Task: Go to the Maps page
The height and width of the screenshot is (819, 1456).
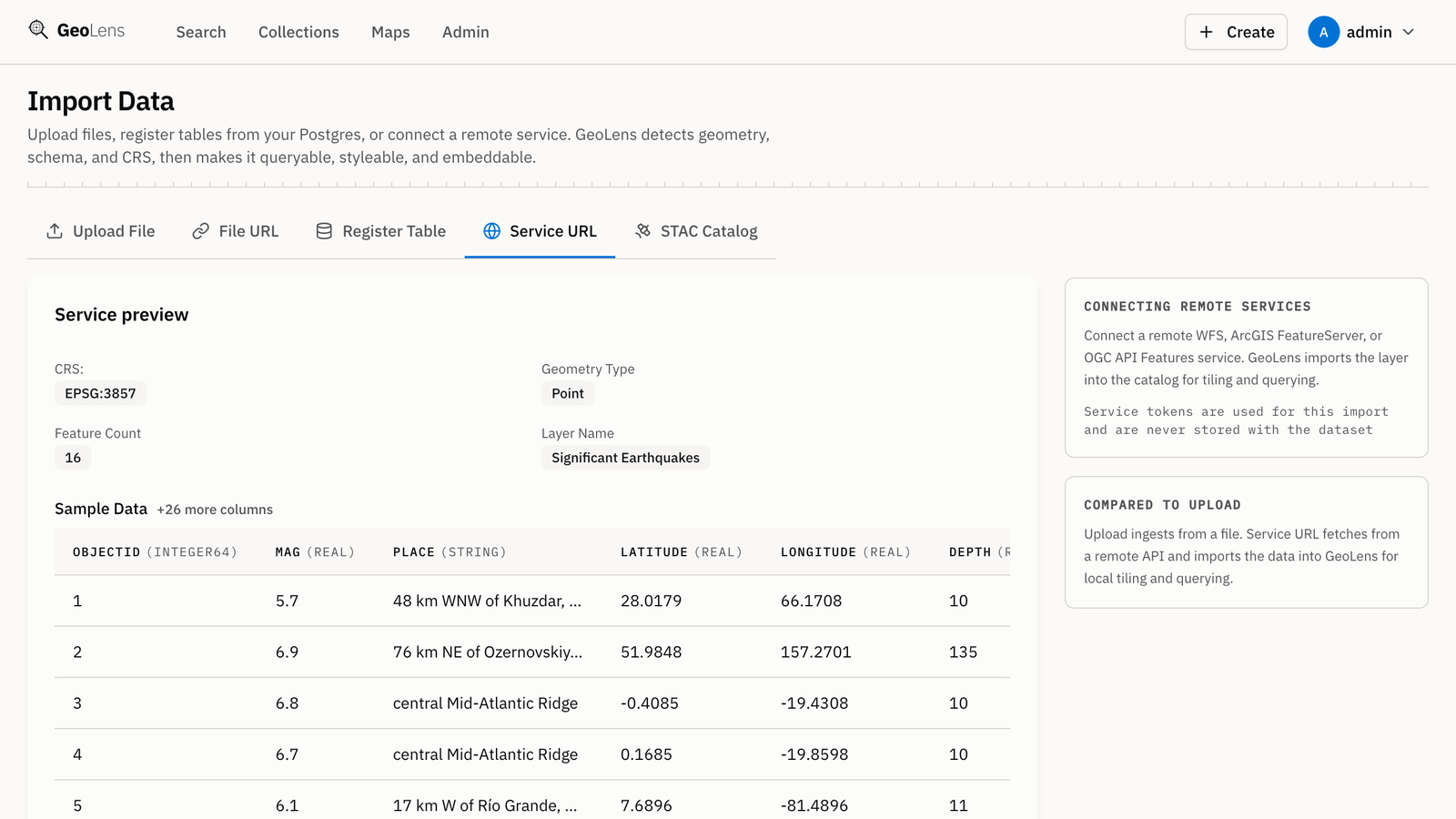Action: (390, 32)
